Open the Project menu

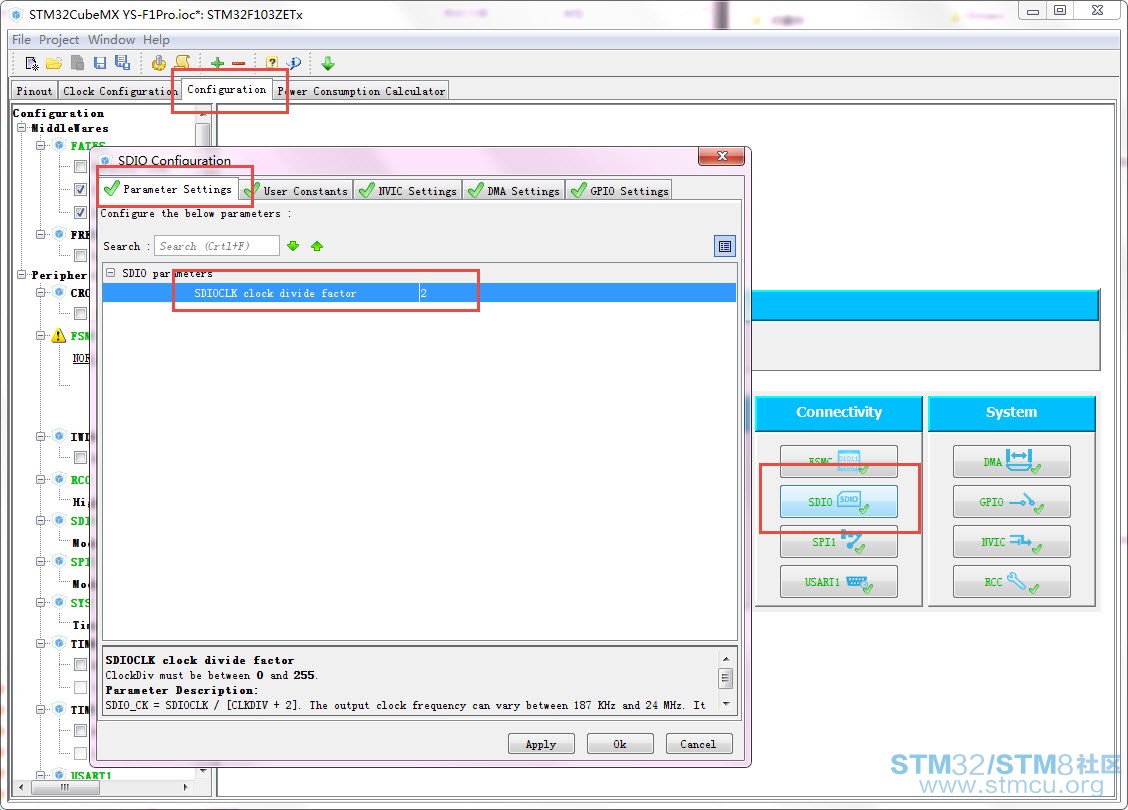point(59,40)
